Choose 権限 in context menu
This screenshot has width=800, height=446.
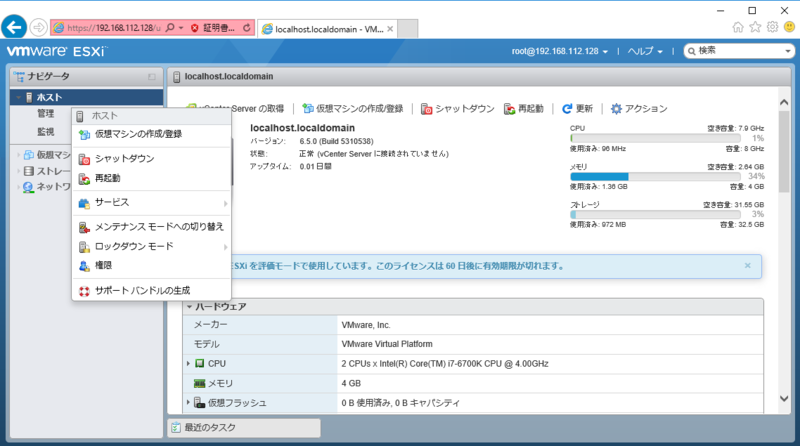(152, 265)
